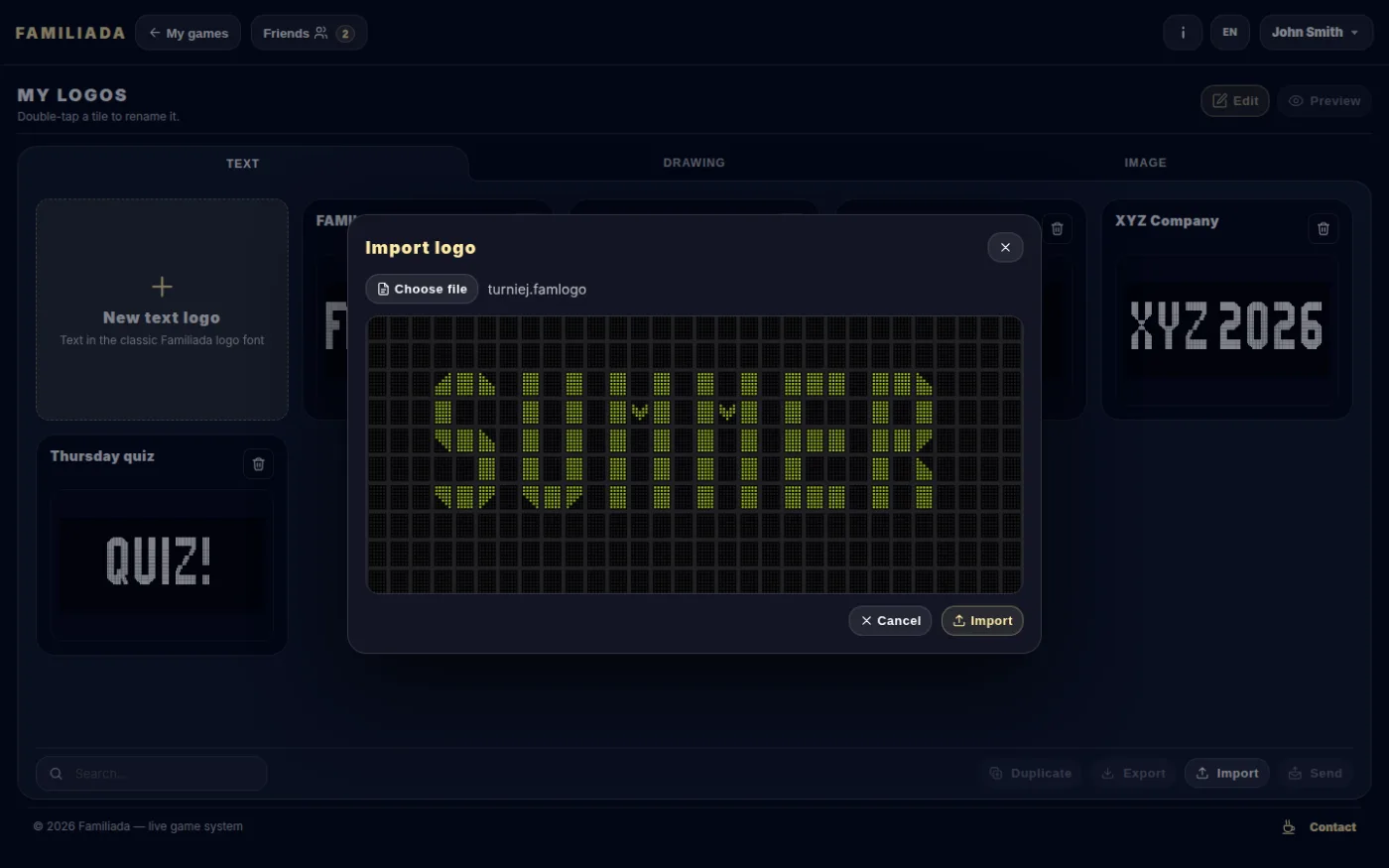Screen dimensions: 1389x868
Task: Click the coffee cup icon beside Contact
Action: [x=1289, y=827]
